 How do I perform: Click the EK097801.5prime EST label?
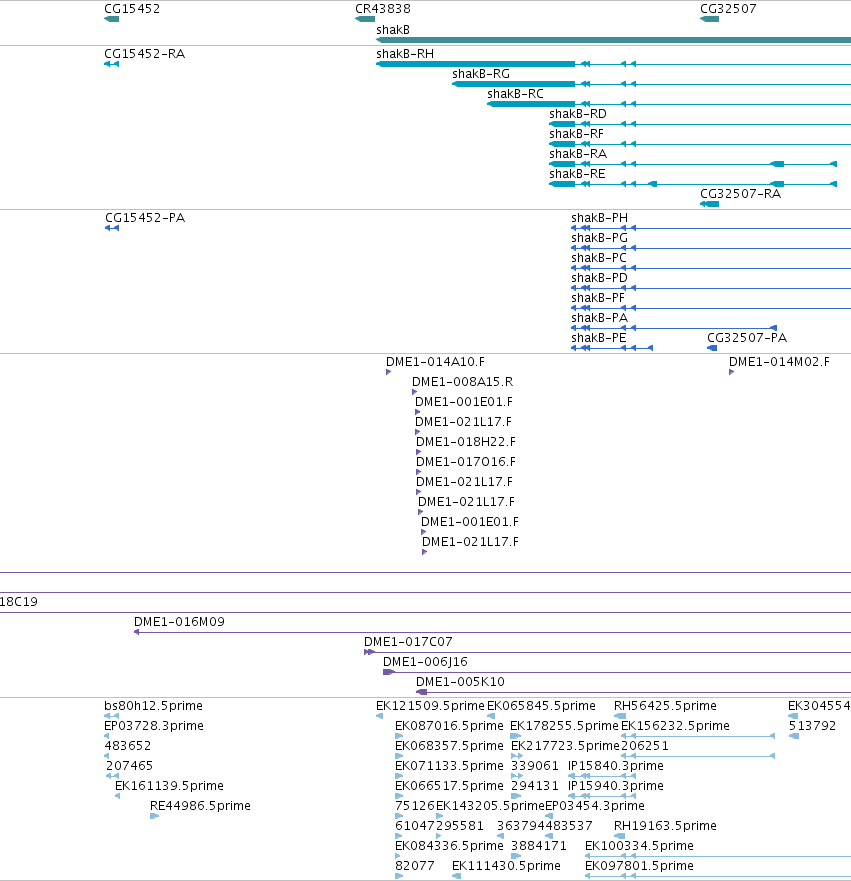639,866
